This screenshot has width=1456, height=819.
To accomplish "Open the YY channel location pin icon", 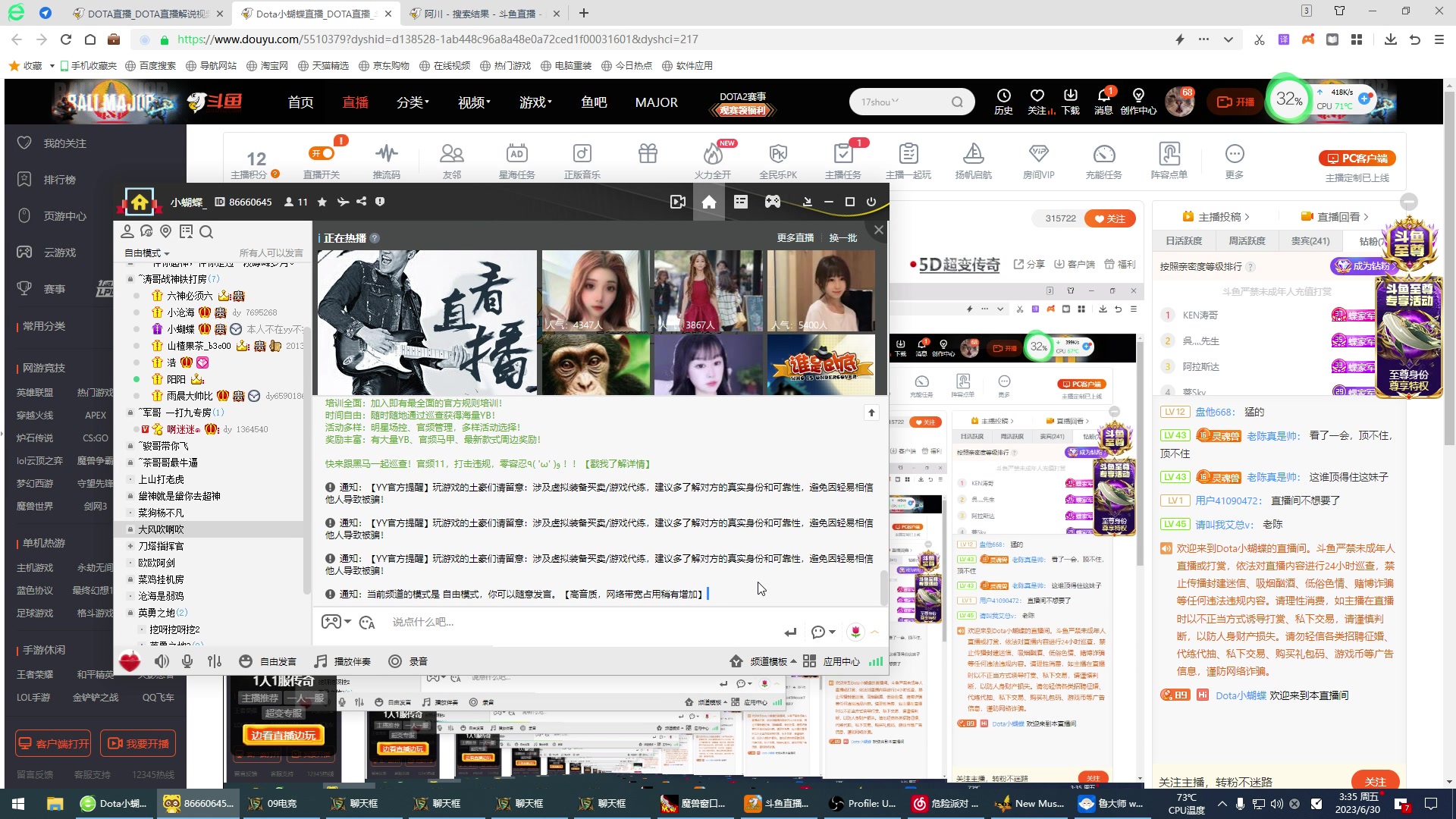I will pyautogui.click(x=166, y=231).
